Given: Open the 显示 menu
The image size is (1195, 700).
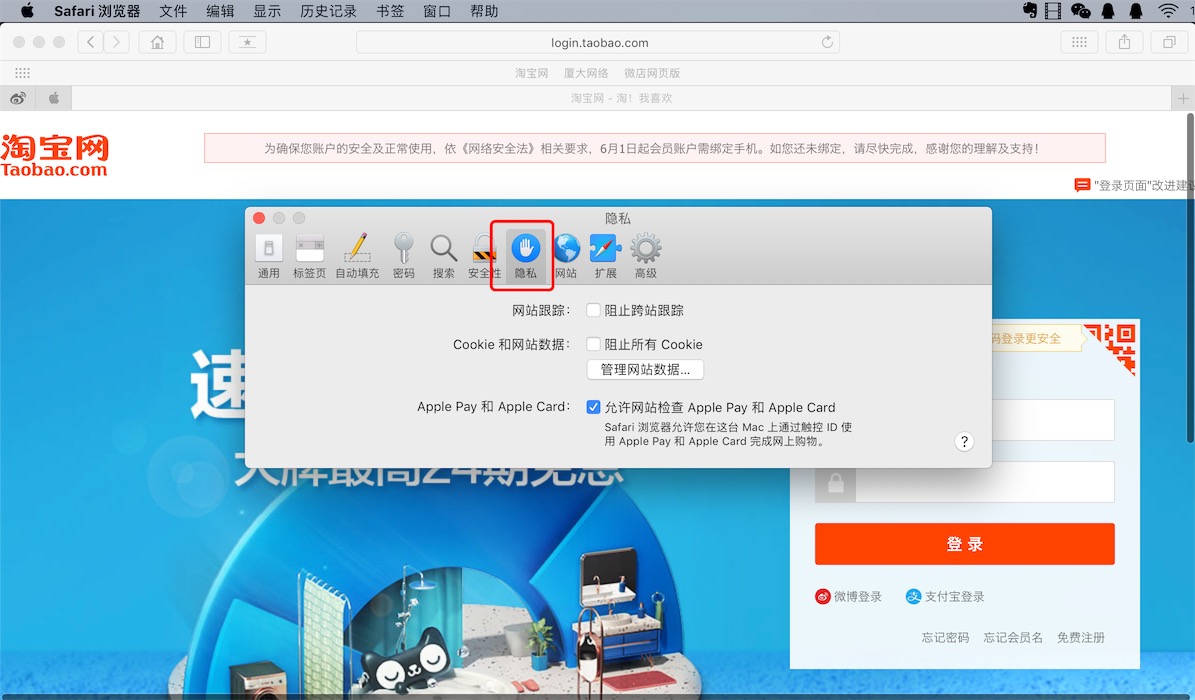Looking at the screenshot, I should pos(268,11).
